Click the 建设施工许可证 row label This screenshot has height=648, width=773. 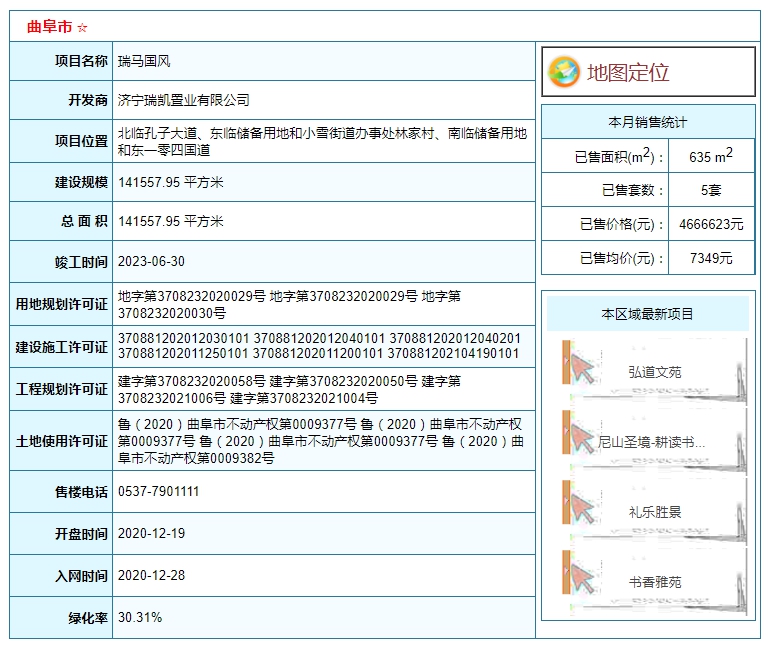tap(62, 347)
